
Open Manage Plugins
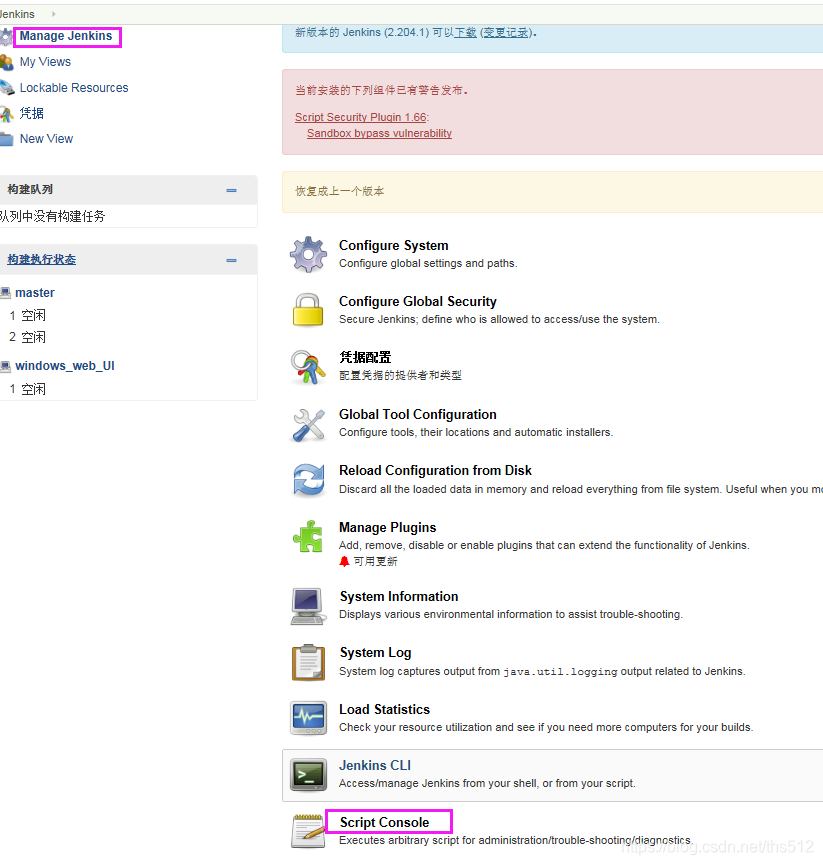(x=387, y=527)
